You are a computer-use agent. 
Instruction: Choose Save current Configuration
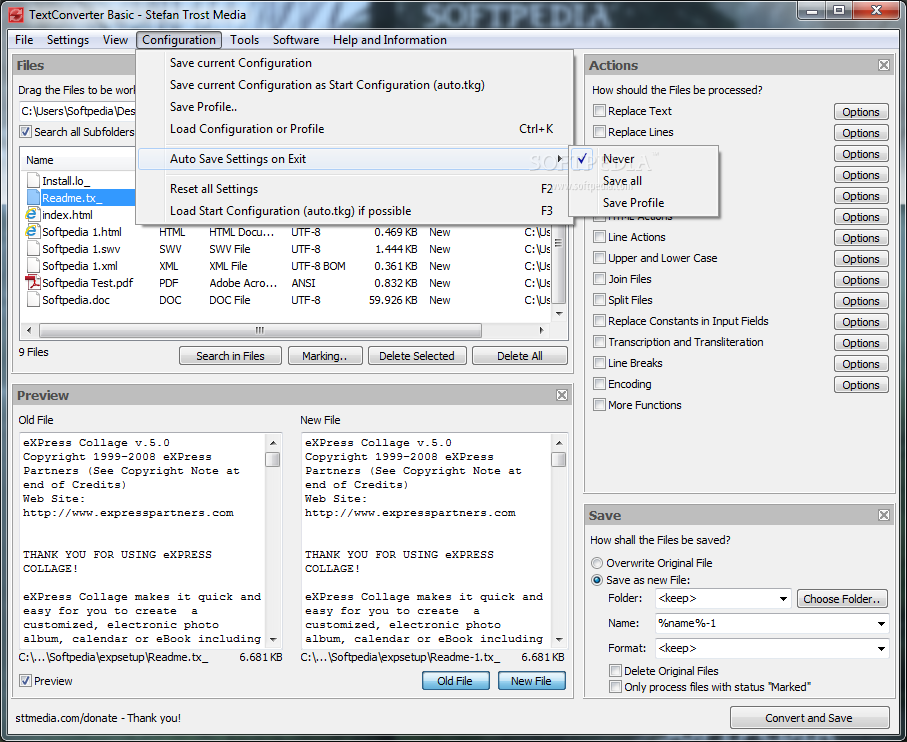click(354, 63)
